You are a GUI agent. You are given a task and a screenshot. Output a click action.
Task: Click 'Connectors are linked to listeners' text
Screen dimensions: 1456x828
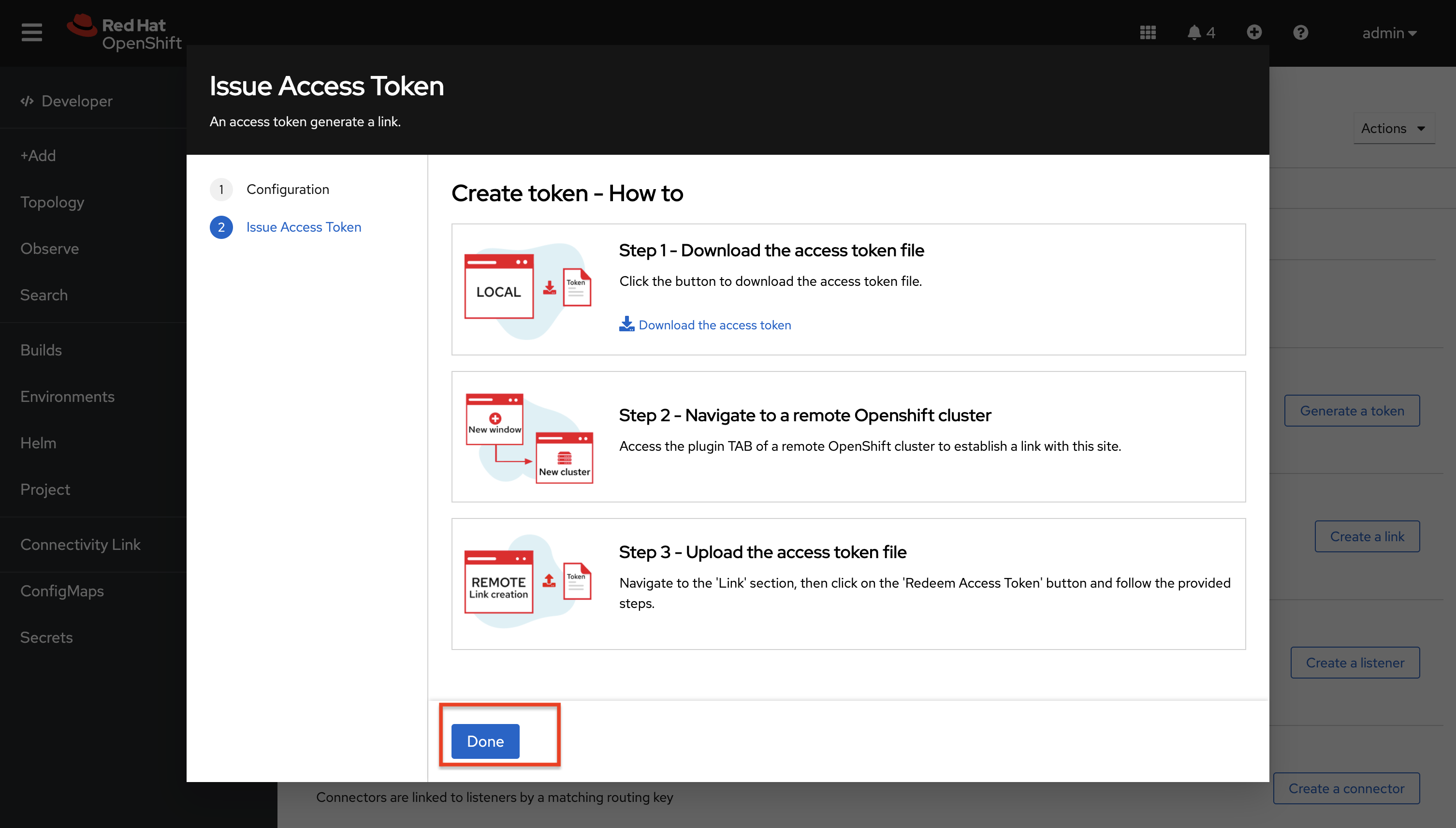click(495, 798)
